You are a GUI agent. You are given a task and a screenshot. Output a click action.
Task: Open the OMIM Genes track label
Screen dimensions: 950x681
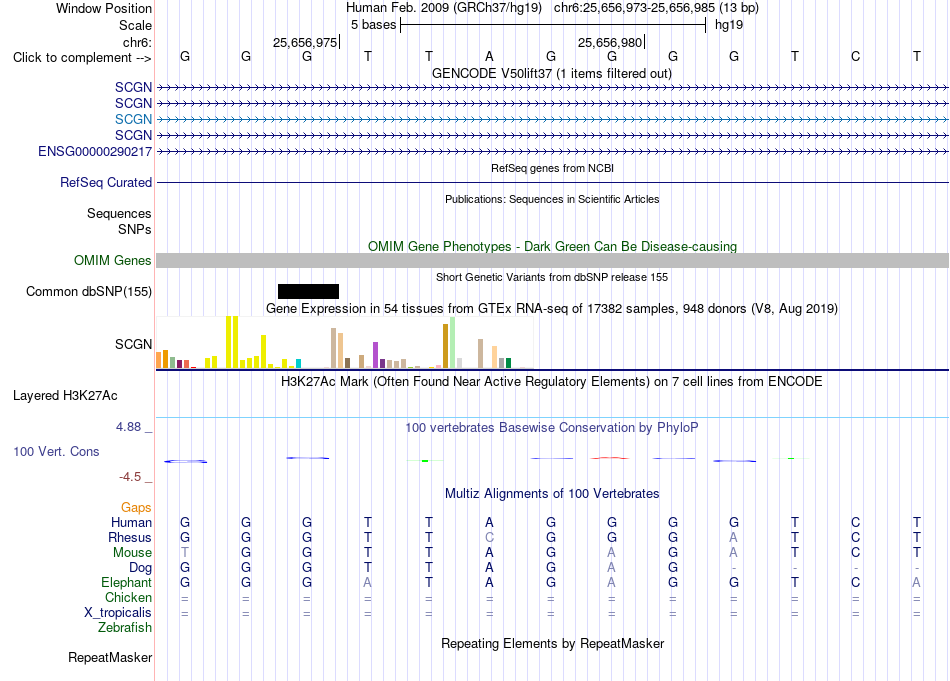pos(113,261)
